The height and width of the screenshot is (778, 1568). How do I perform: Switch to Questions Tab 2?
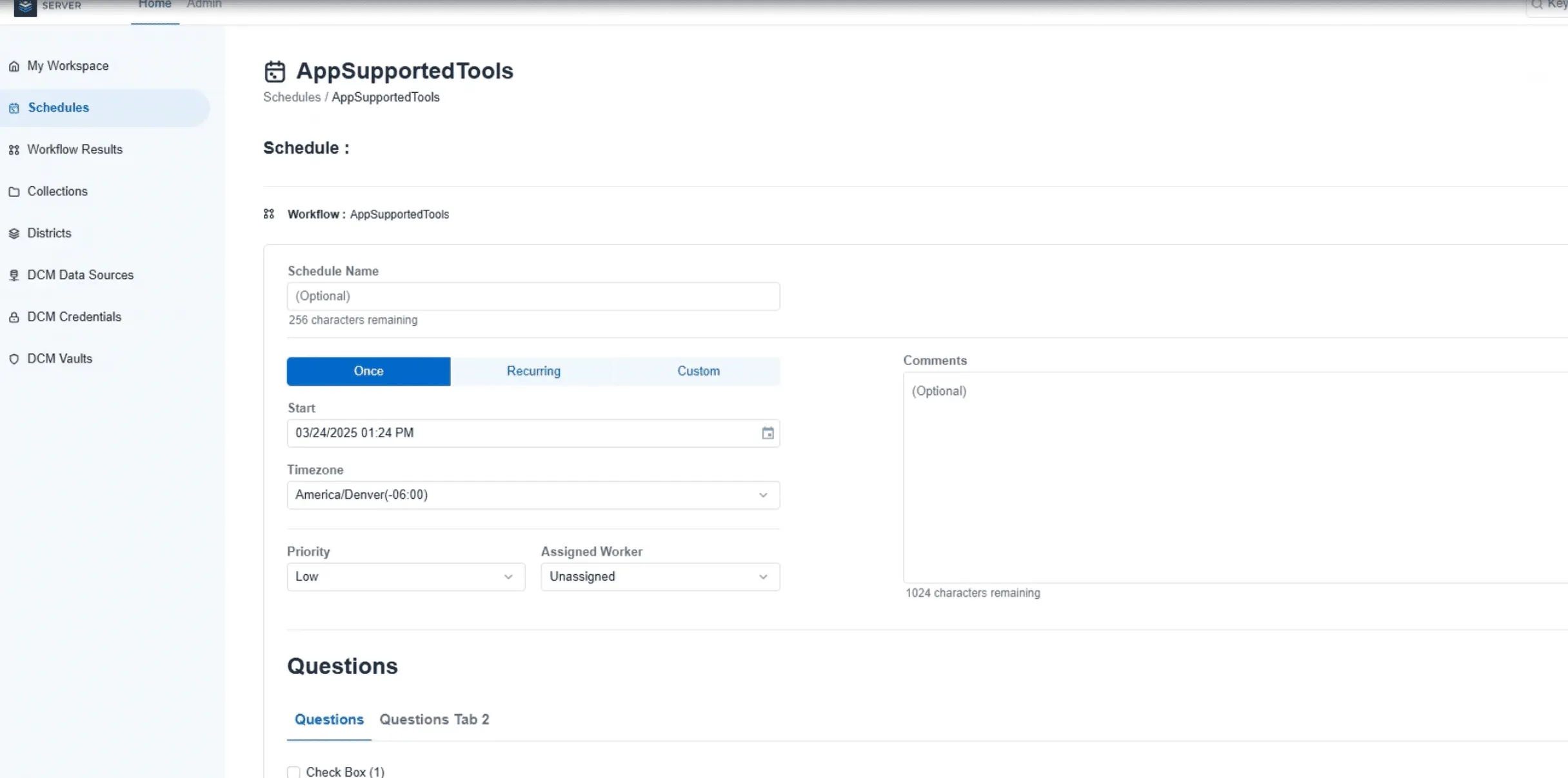click(x=434, y=719)
